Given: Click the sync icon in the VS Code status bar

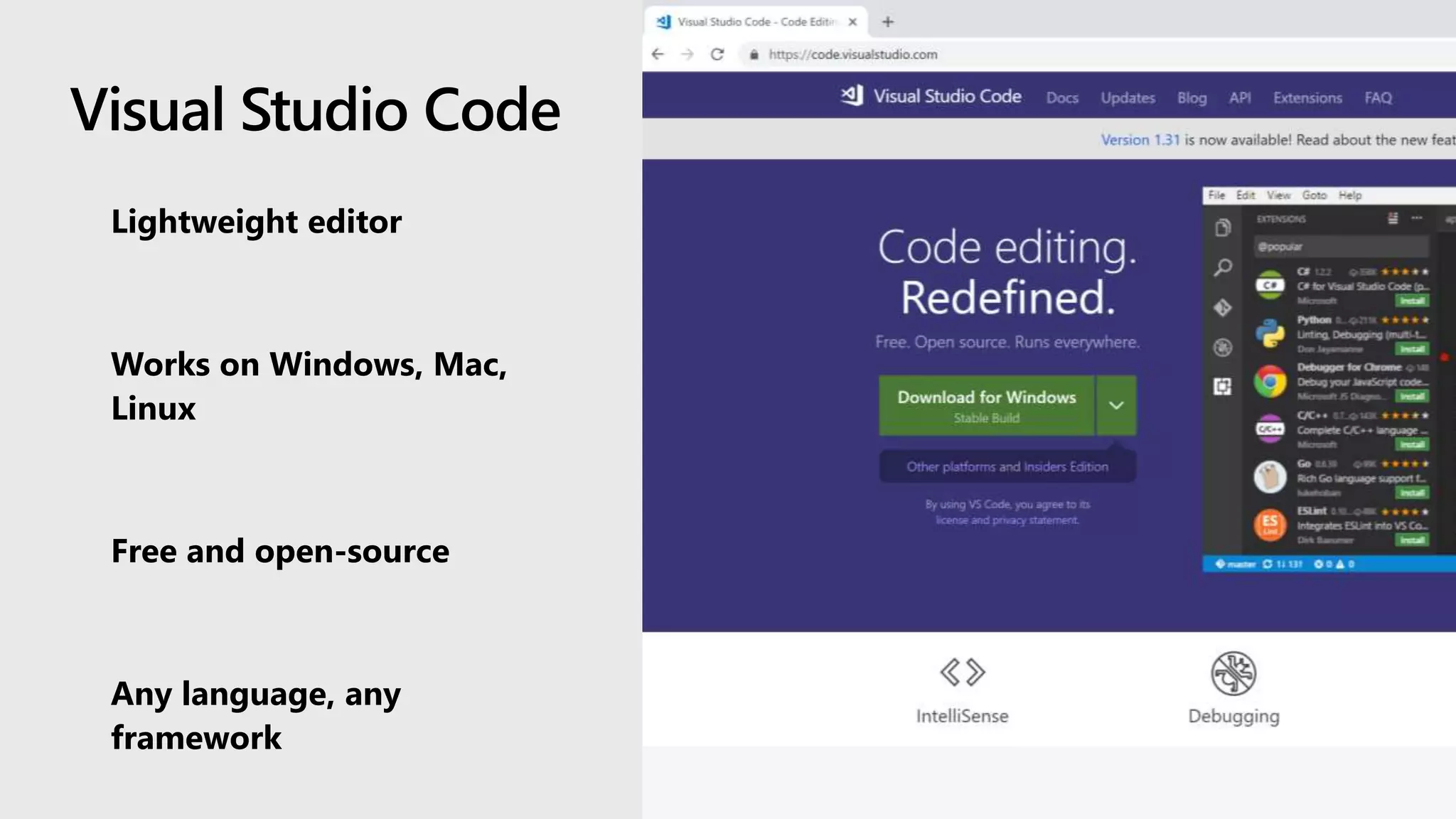Looking at the screenshot, I should pos(1267,564).
